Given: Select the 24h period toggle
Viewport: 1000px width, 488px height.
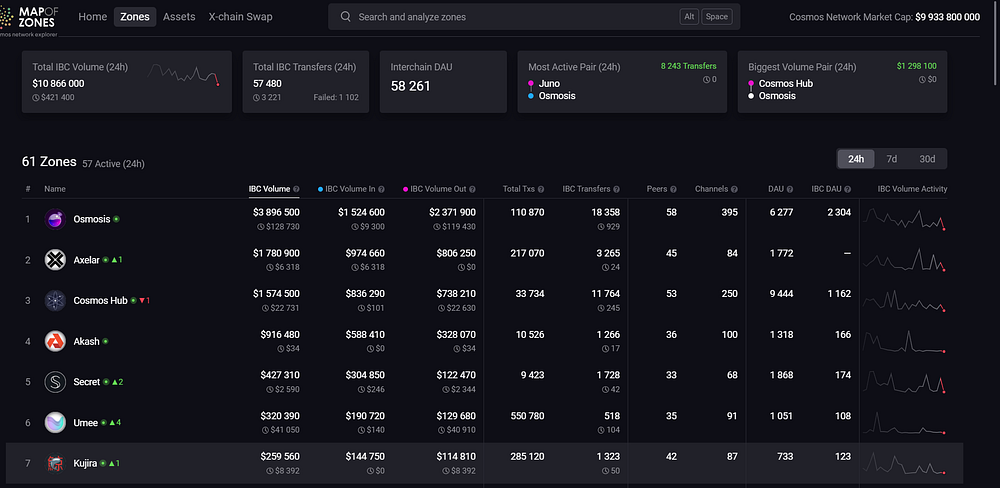Looking at the screenshot, I should [856, 159].
